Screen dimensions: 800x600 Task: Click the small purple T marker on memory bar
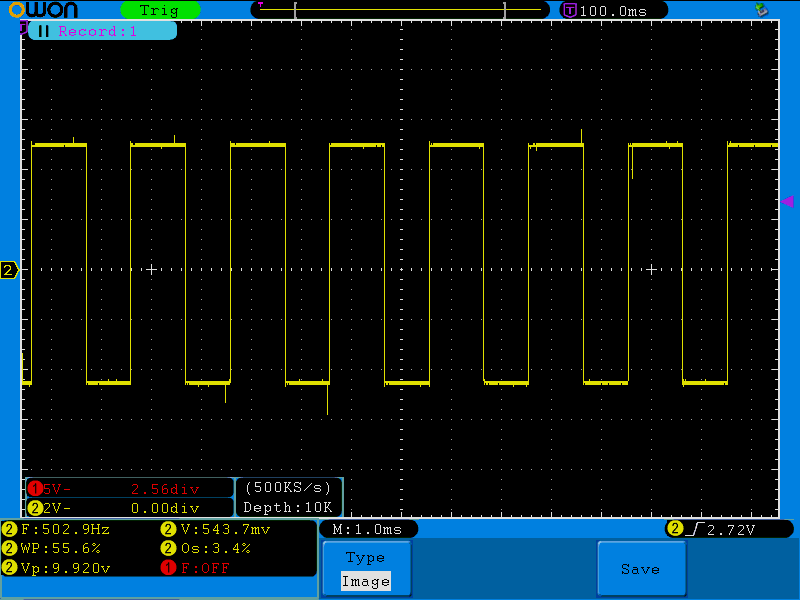point(261,5)
